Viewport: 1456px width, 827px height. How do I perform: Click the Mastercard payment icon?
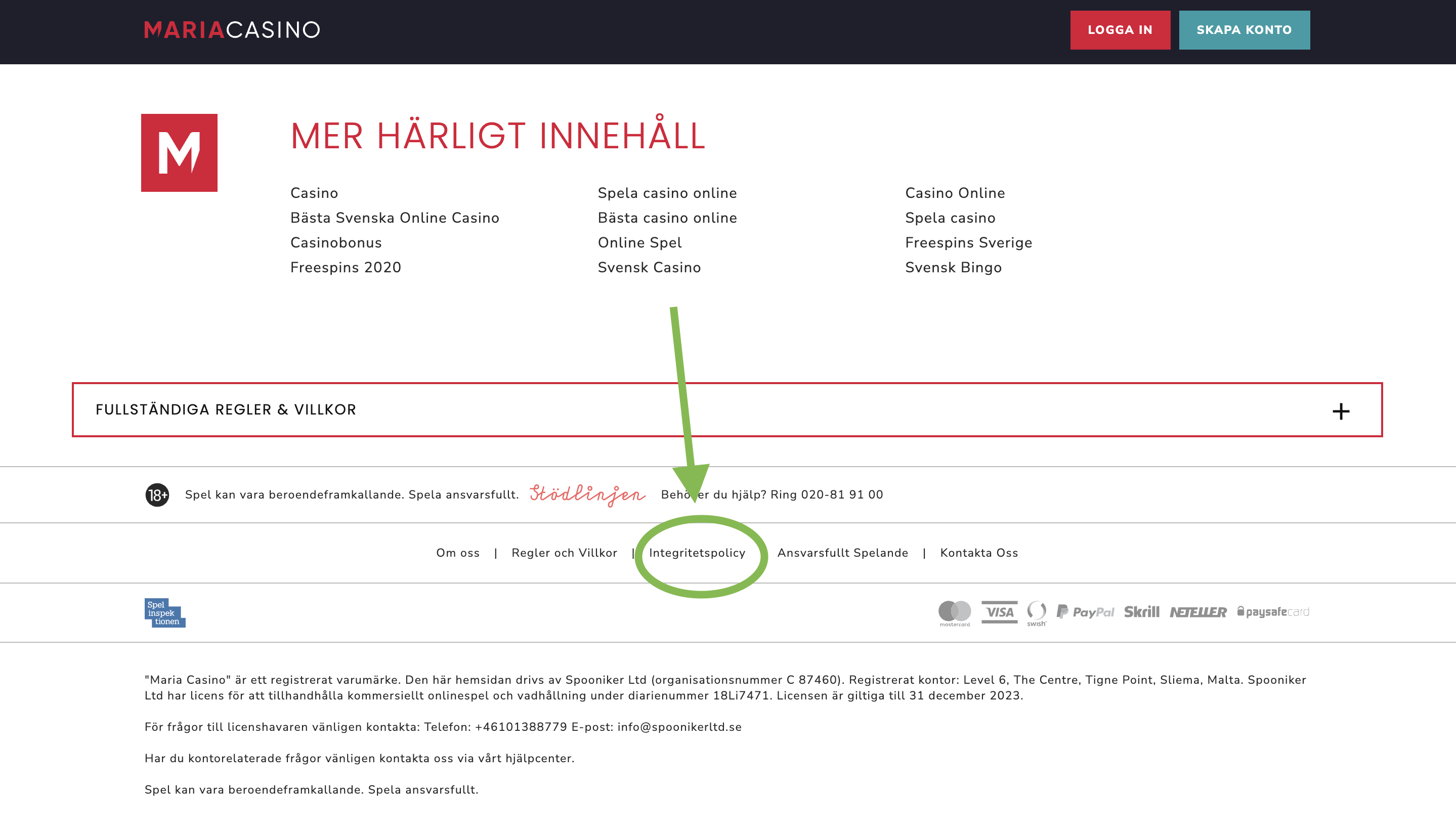(x=954, y=612)
